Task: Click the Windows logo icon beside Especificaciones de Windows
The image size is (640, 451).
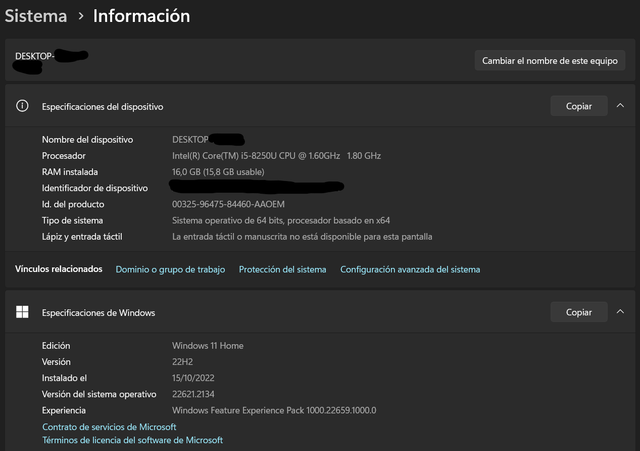Action: (22, 312)
